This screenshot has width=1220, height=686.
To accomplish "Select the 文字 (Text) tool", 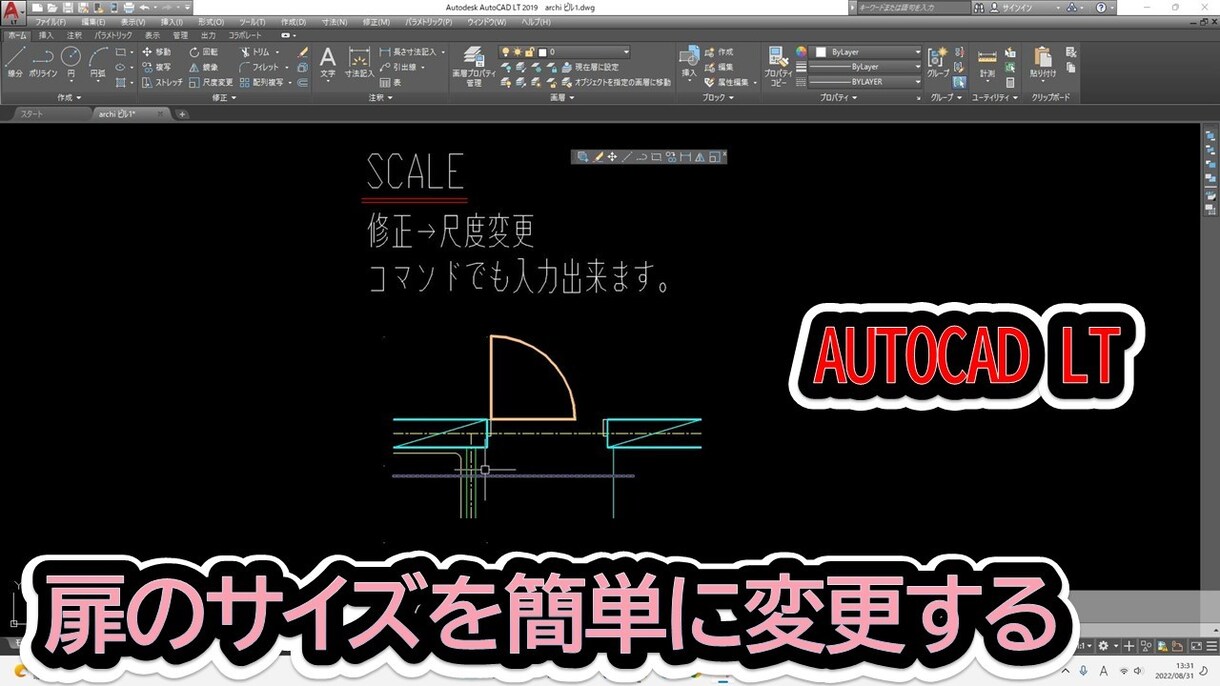I will point(327,62).
